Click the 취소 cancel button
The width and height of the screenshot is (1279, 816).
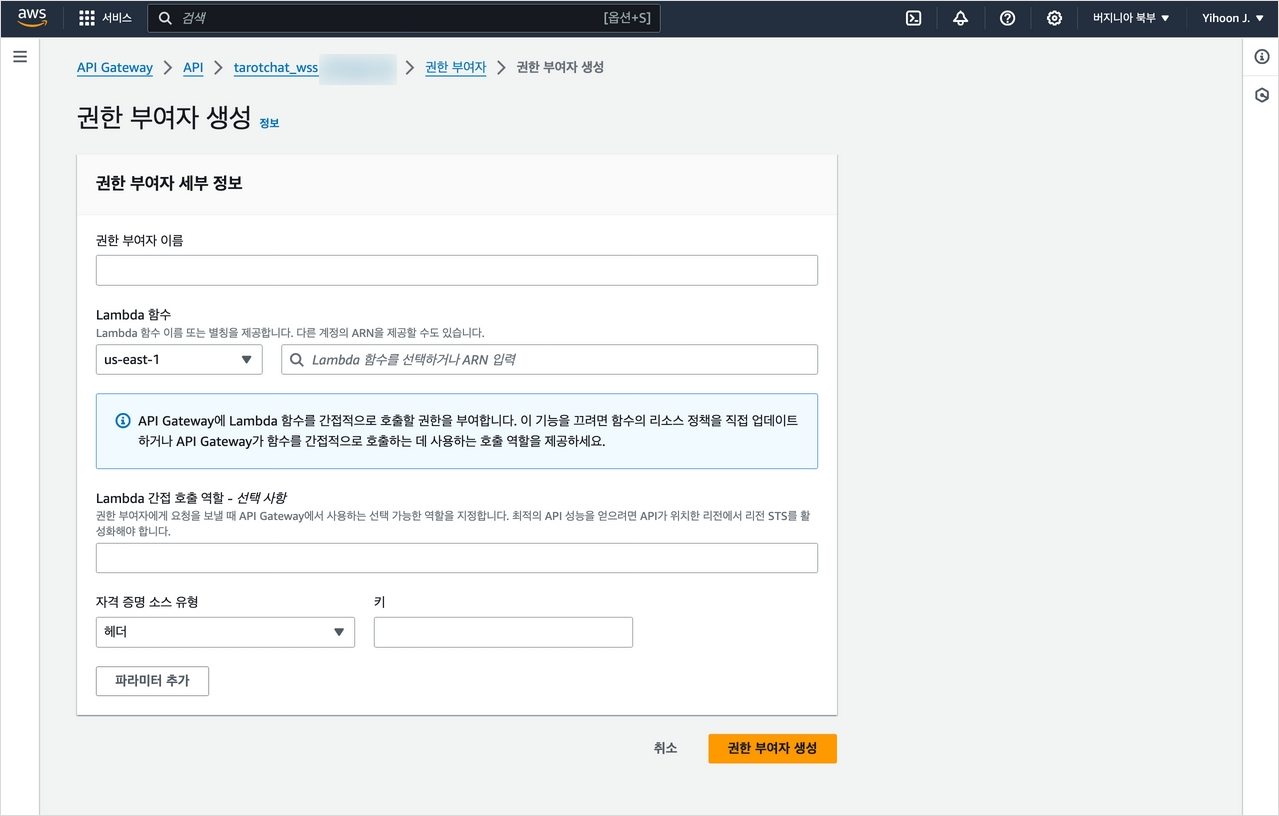pos(666,748)
